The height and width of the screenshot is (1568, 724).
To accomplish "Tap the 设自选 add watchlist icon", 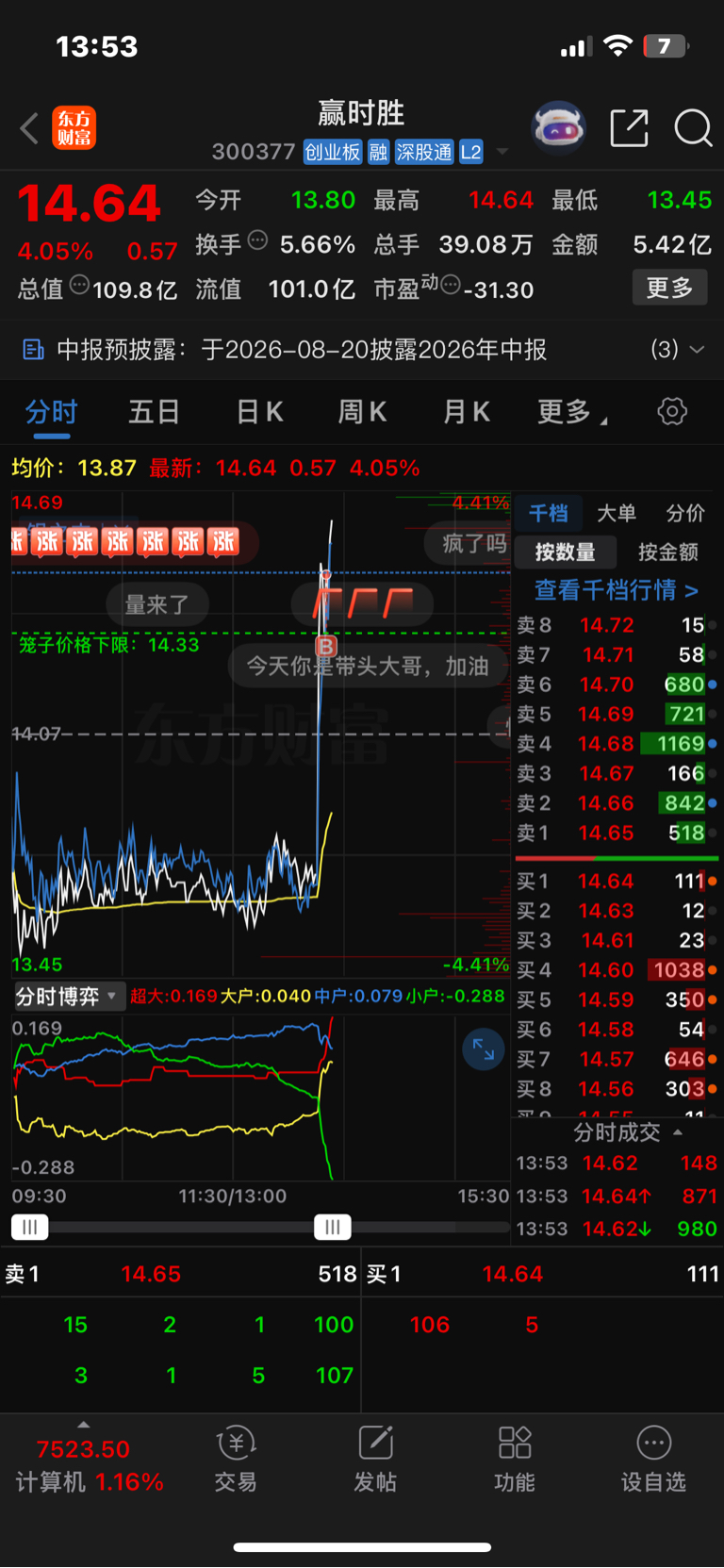I will pyautogui.click(x=653, y=1460).
